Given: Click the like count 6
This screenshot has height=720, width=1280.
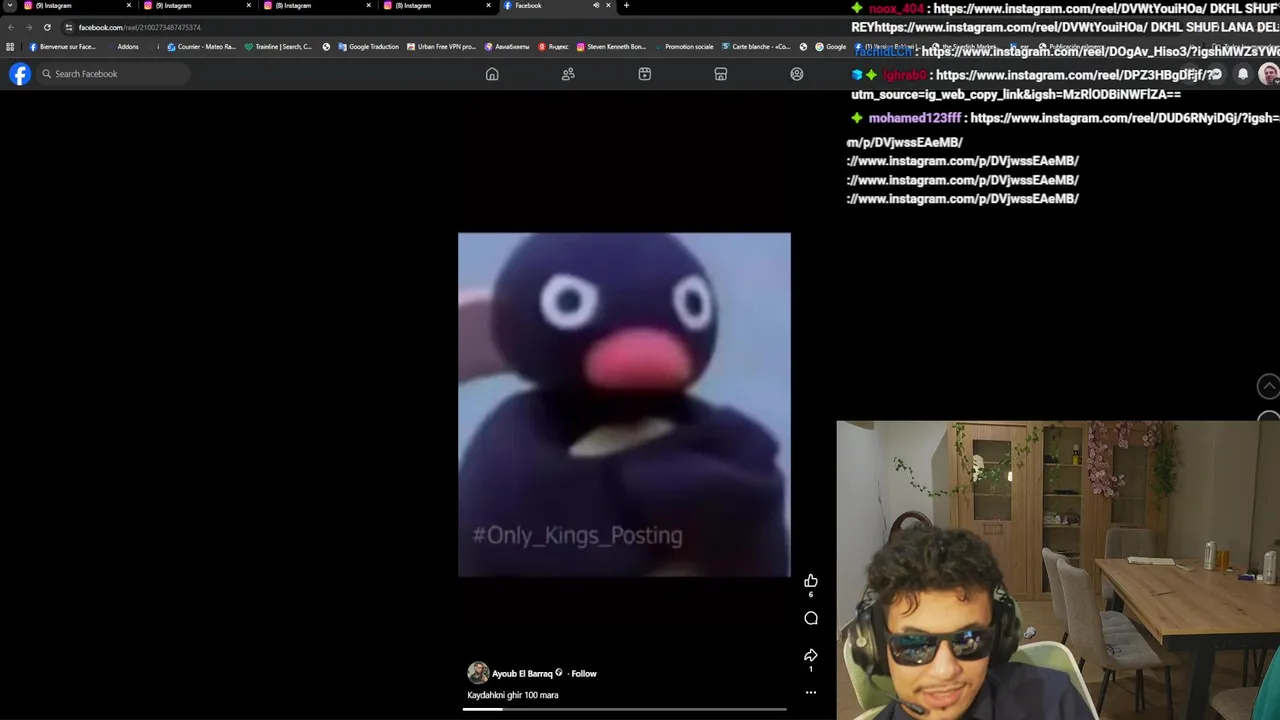Looking at the screenshot, I should click(811, 595).
